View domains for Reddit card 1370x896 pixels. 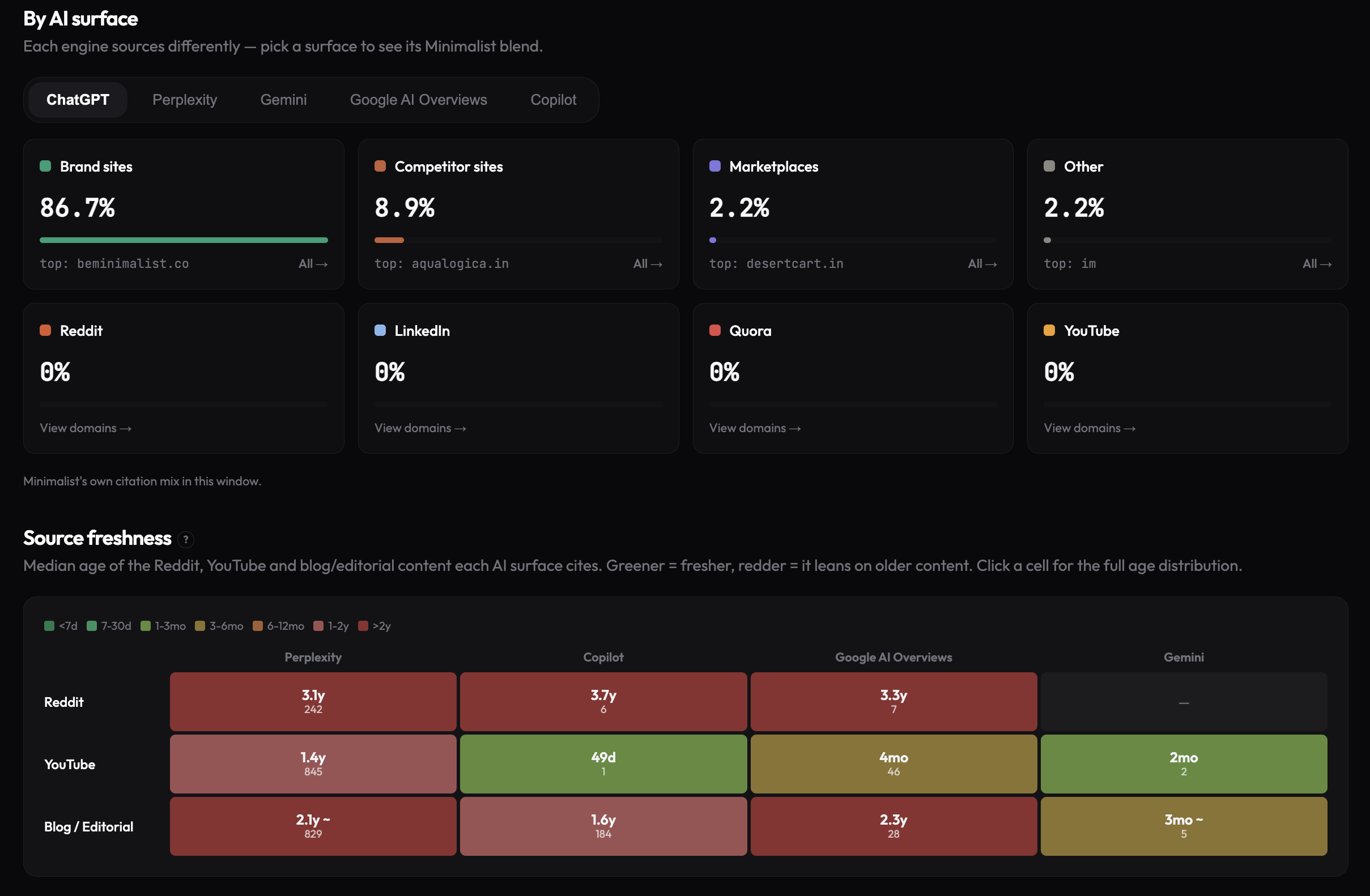(x=86, y=428)
